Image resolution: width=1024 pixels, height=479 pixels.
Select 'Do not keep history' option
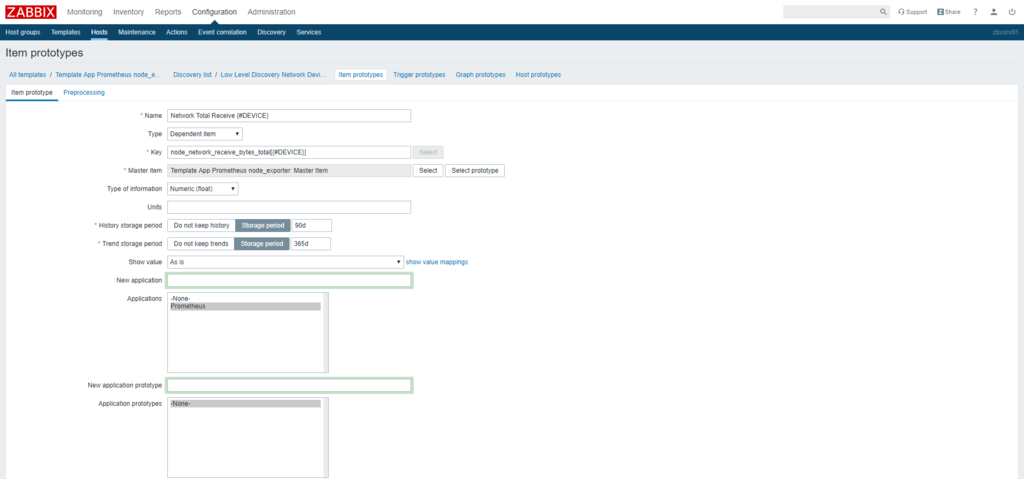point(200,225)
